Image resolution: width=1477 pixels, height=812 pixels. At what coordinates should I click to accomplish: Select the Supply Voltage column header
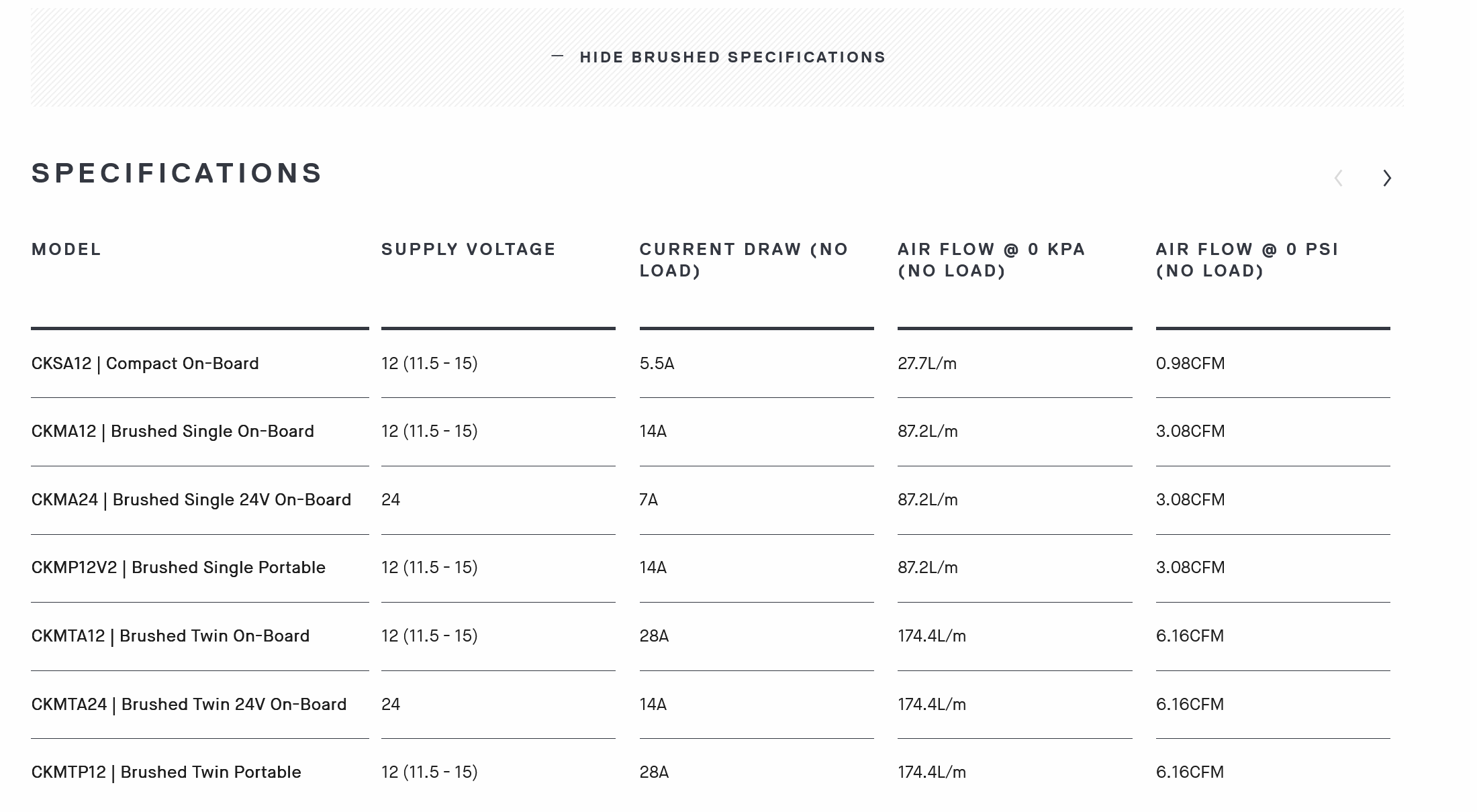(x=469, y=250)
